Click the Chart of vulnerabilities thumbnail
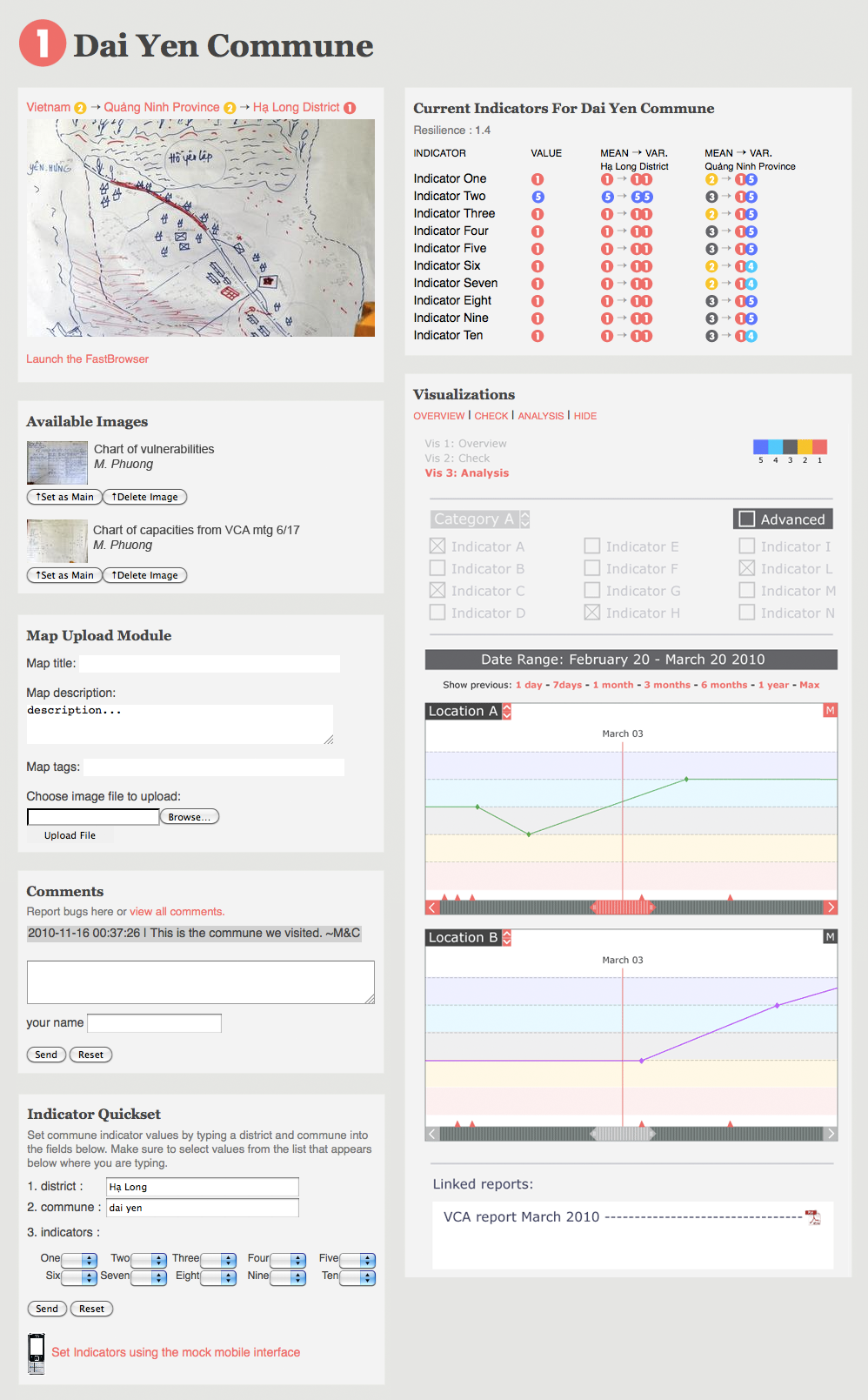Viewport: 868px width, 1400px height. tap(57, 463)
